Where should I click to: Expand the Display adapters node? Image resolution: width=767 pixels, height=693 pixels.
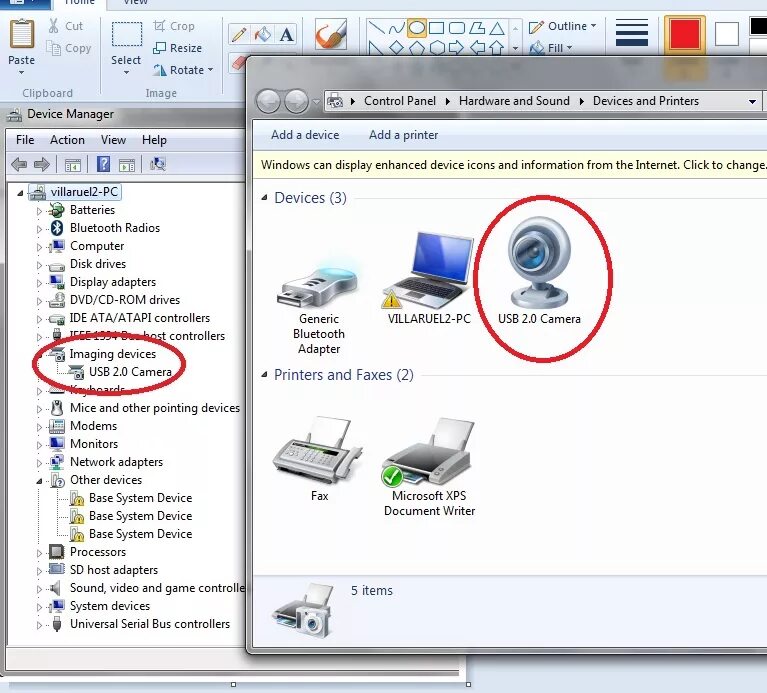point(39,283)
